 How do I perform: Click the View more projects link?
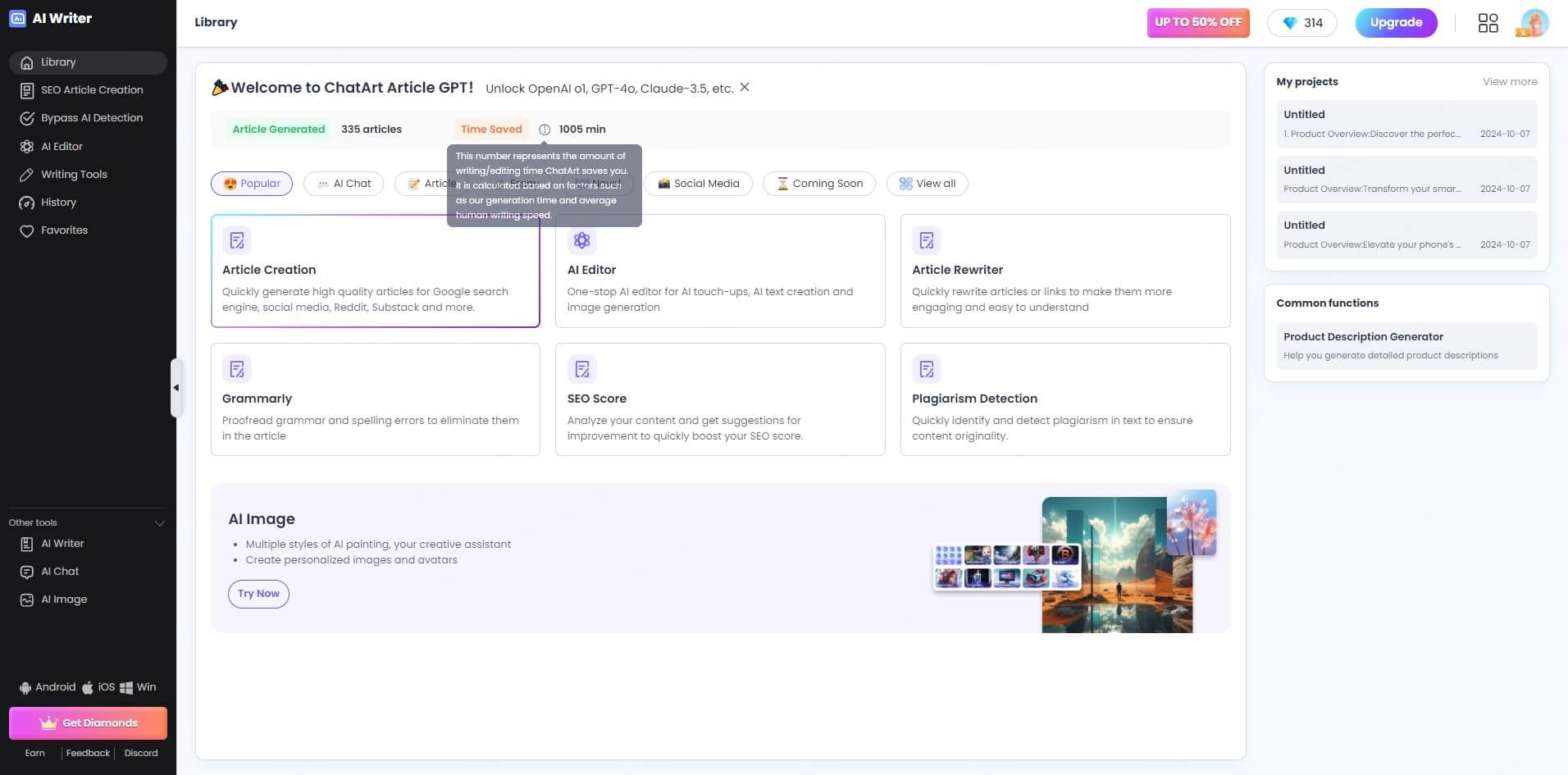click(1510, 82)
